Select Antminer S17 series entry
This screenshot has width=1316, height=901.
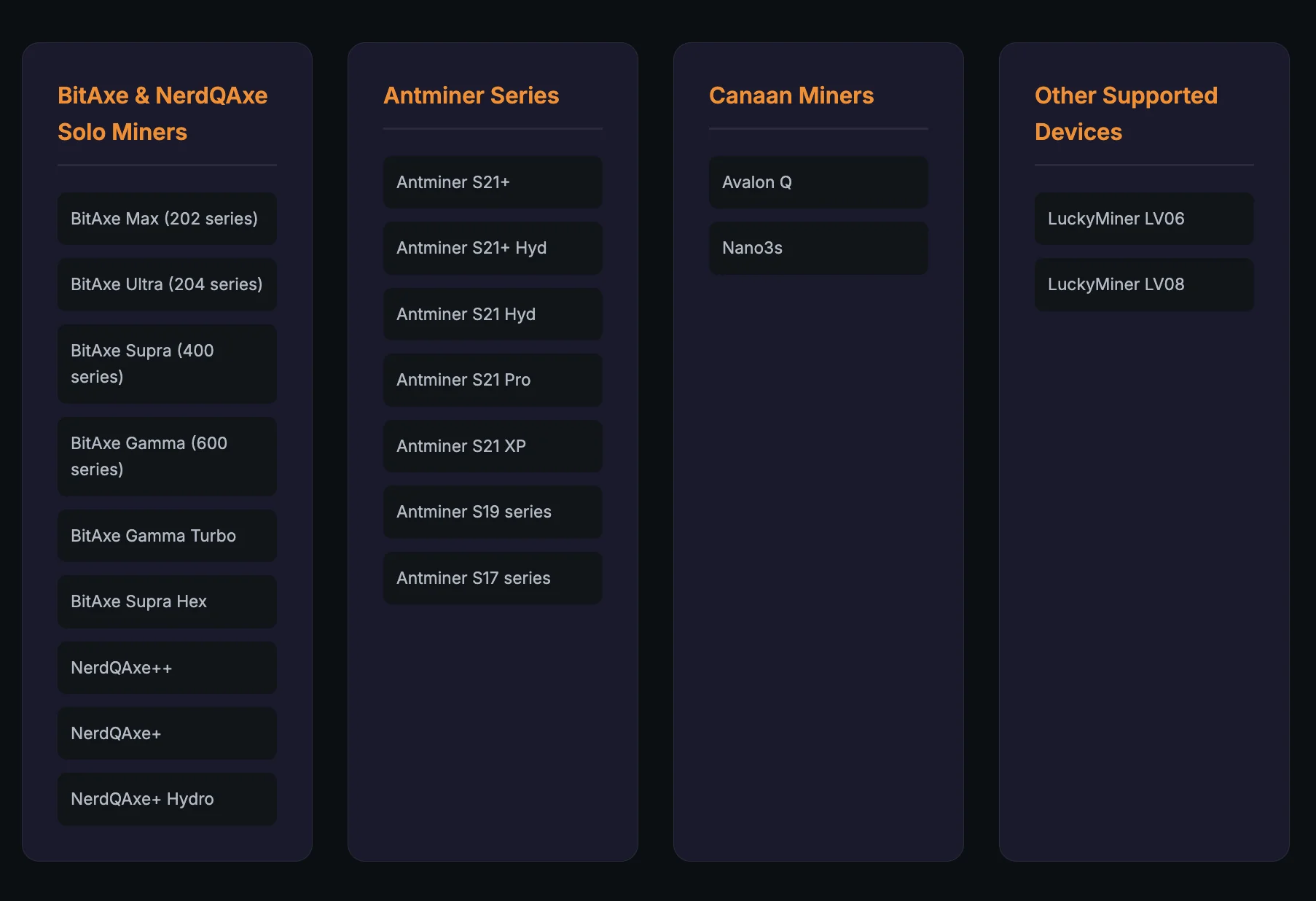pyautogui.click(x=493, y=578)
